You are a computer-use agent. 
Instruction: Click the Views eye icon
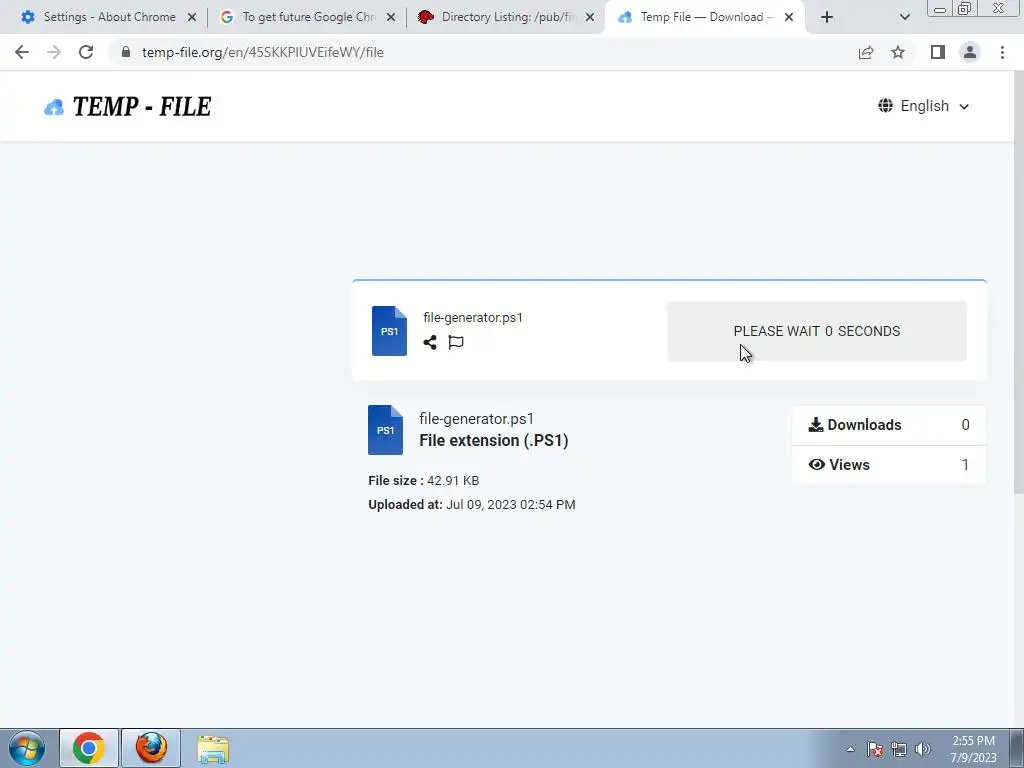816,464
